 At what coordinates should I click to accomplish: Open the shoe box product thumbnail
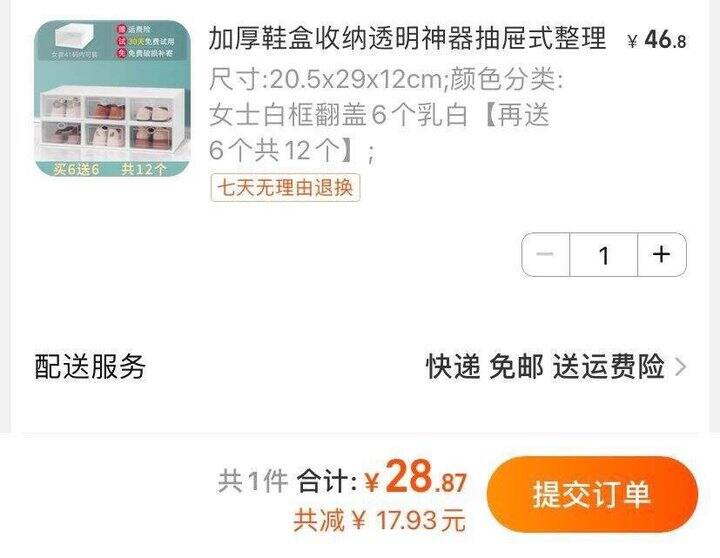point(112,98)
